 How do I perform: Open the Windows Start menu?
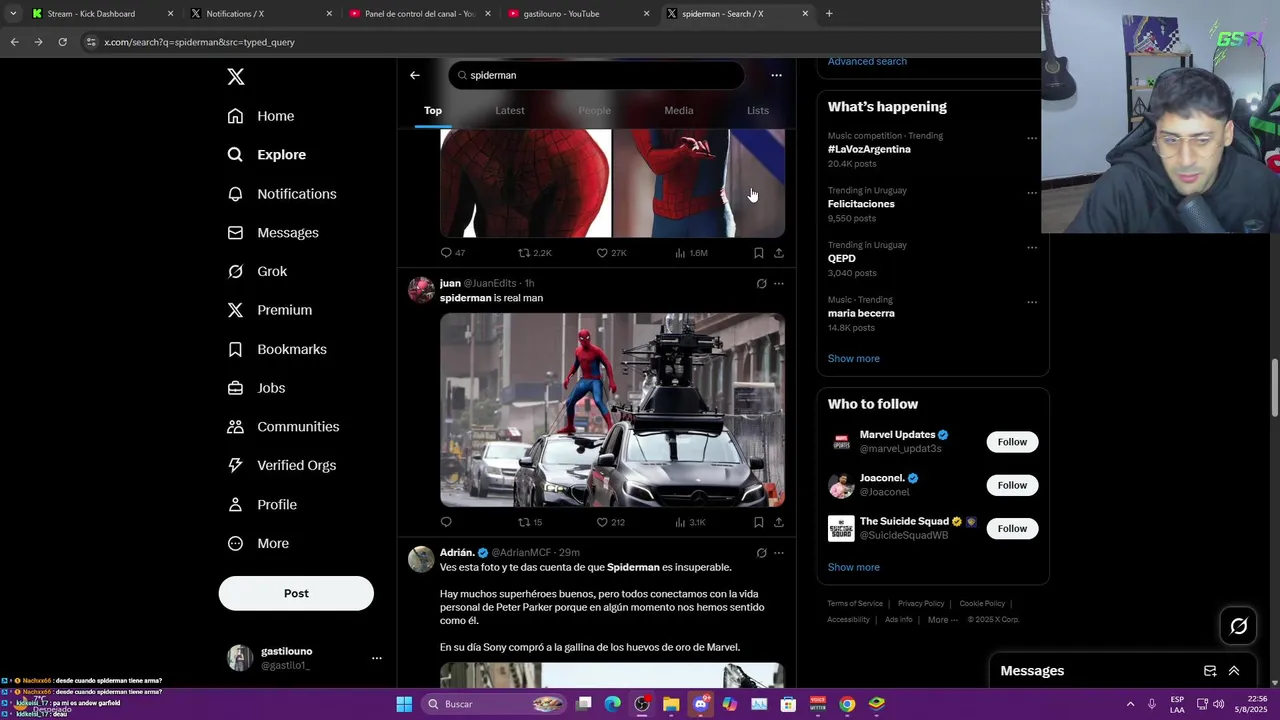(x=404, y=704)
